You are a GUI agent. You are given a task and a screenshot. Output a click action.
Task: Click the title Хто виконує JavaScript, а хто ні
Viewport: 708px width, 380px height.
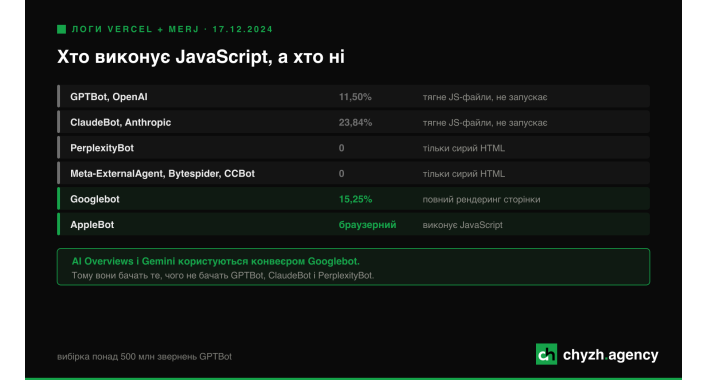pos(201,57)
